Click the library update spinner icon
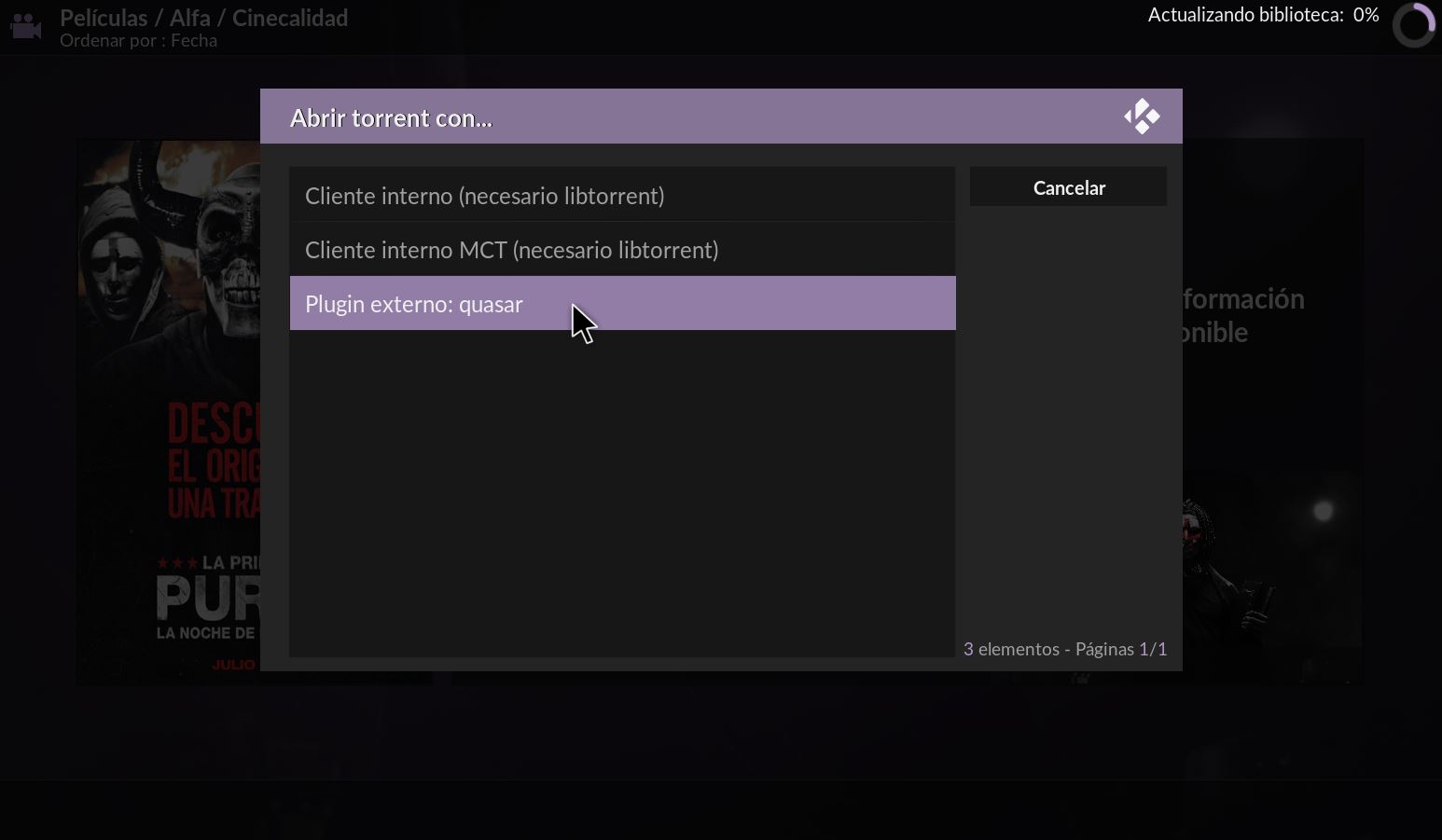The image size is (1442, 840). [x=1414, y=25]
